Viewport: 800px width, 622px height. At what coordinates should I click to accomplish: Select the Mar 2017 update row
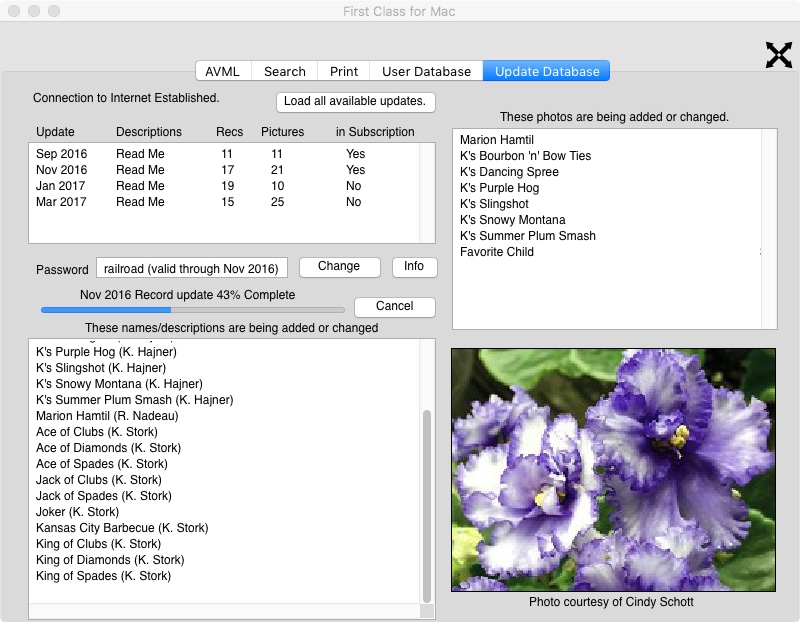(x=223, y=202)
